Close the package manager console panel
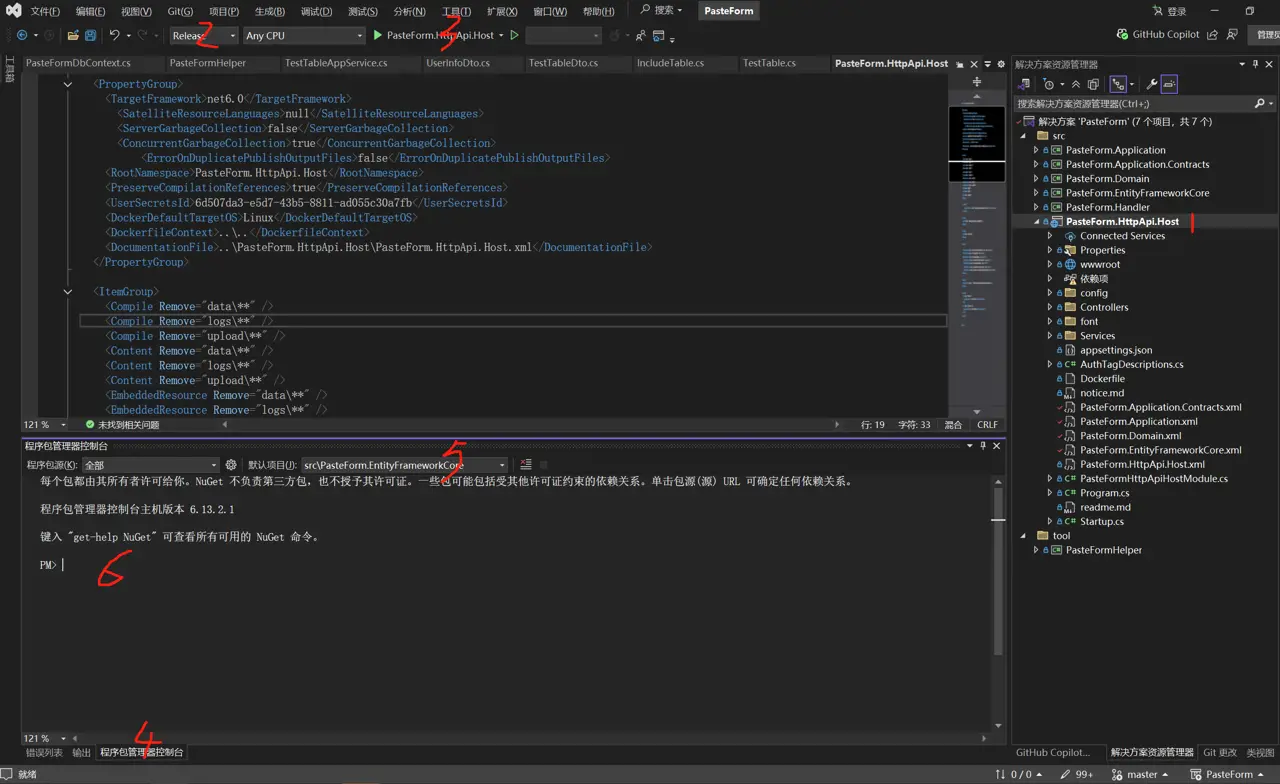This screenshot has height=784, width=1280. [x=997, y=446]
